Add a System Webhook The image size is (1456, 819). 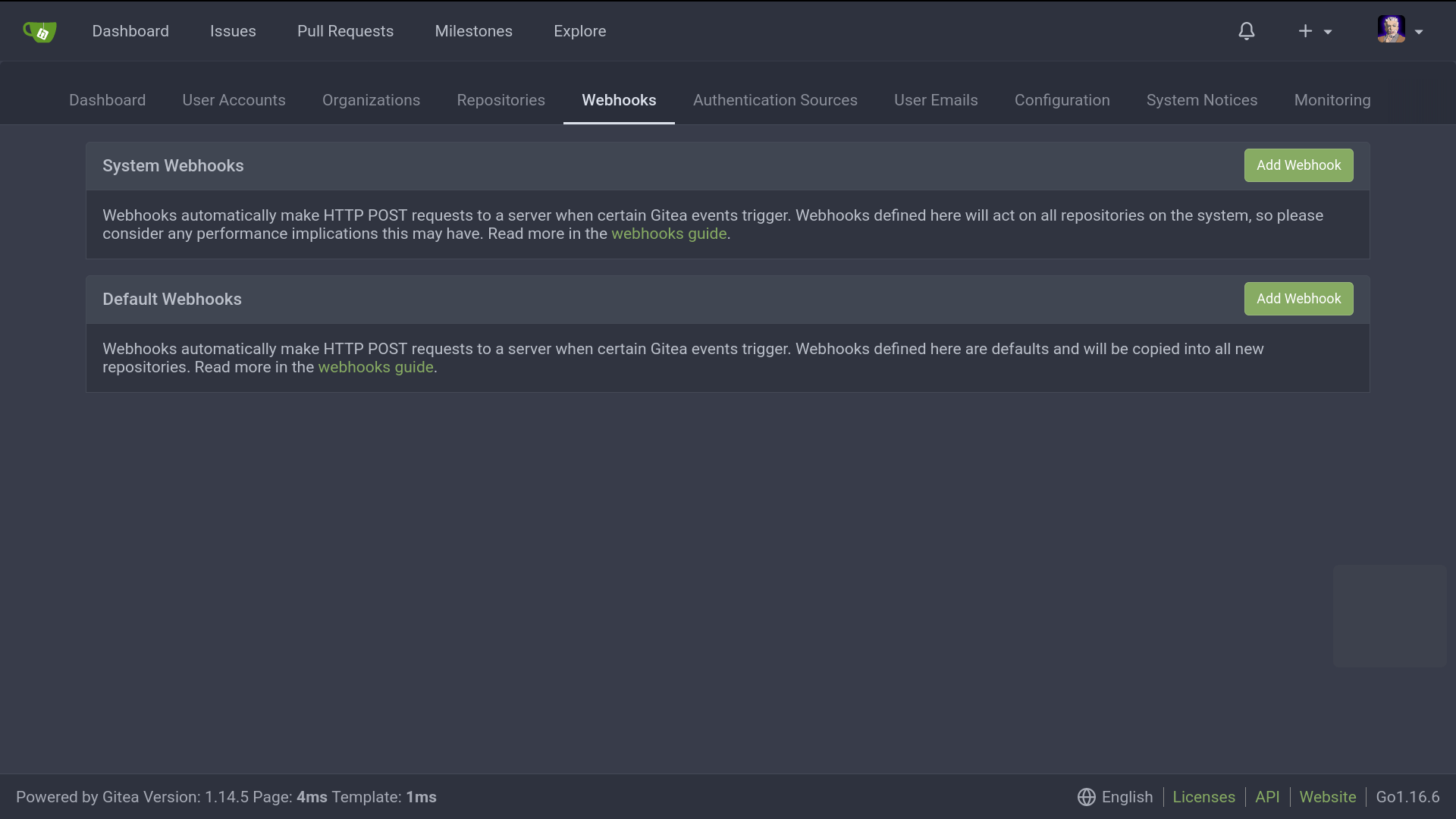point(1298,165)
